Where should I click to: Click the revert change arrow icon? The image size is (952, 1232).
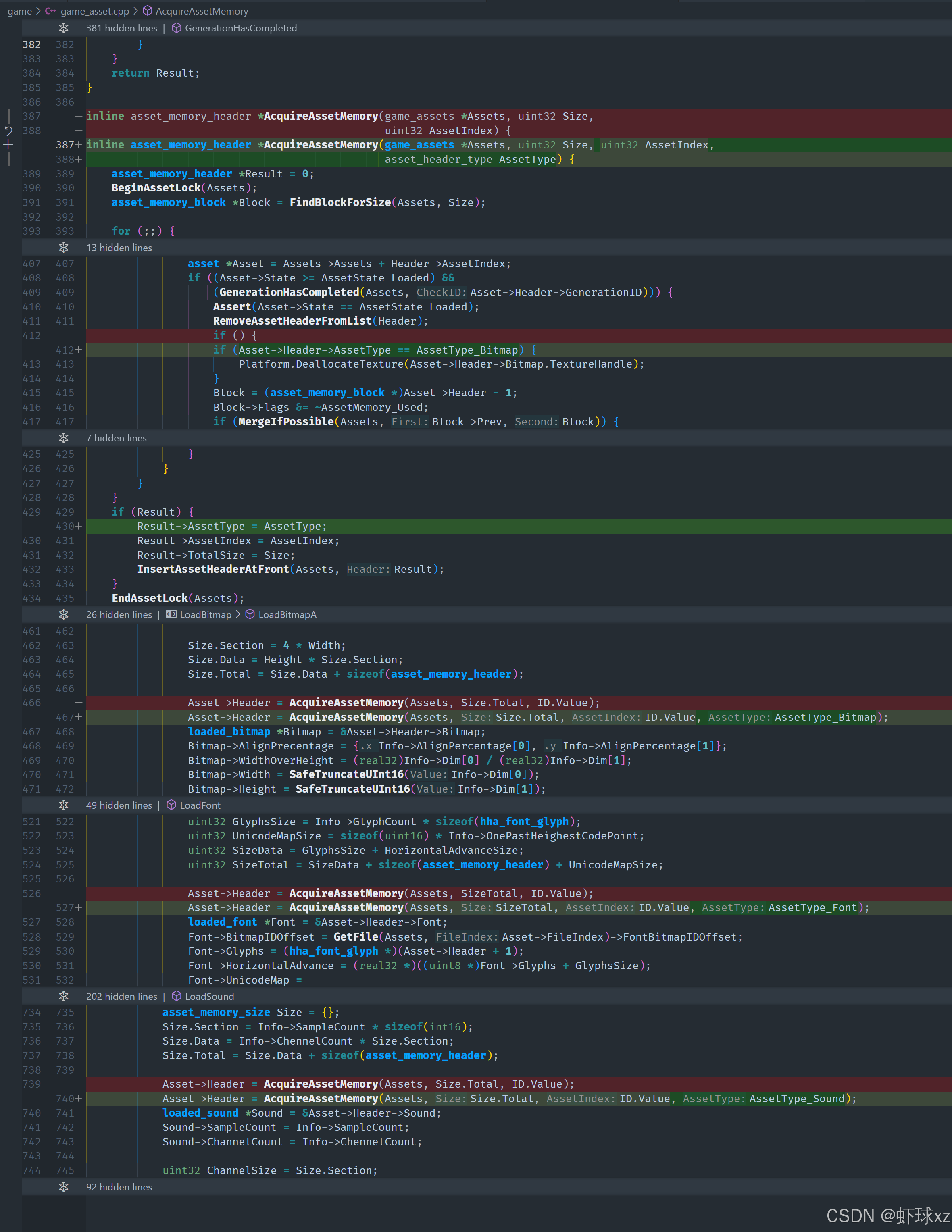(8, 131)
